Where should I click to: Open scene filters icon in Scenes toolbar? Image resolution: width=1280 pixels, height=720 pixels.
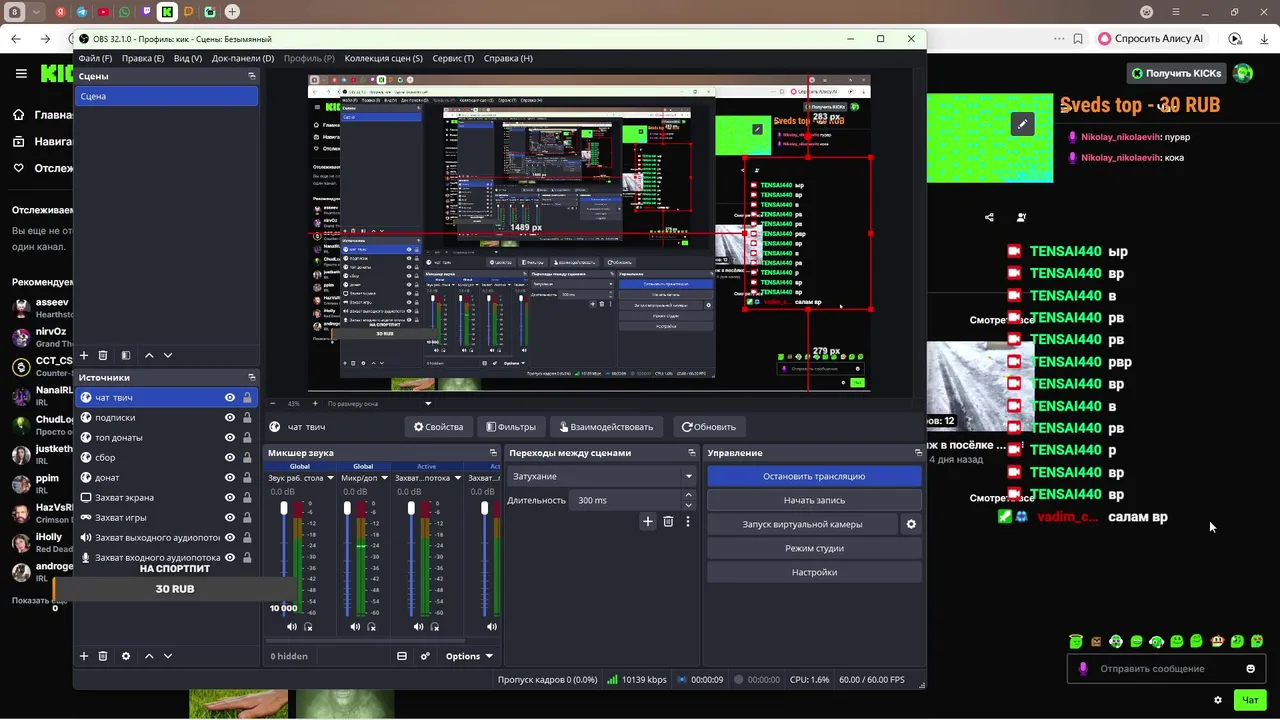pos(126,355)
